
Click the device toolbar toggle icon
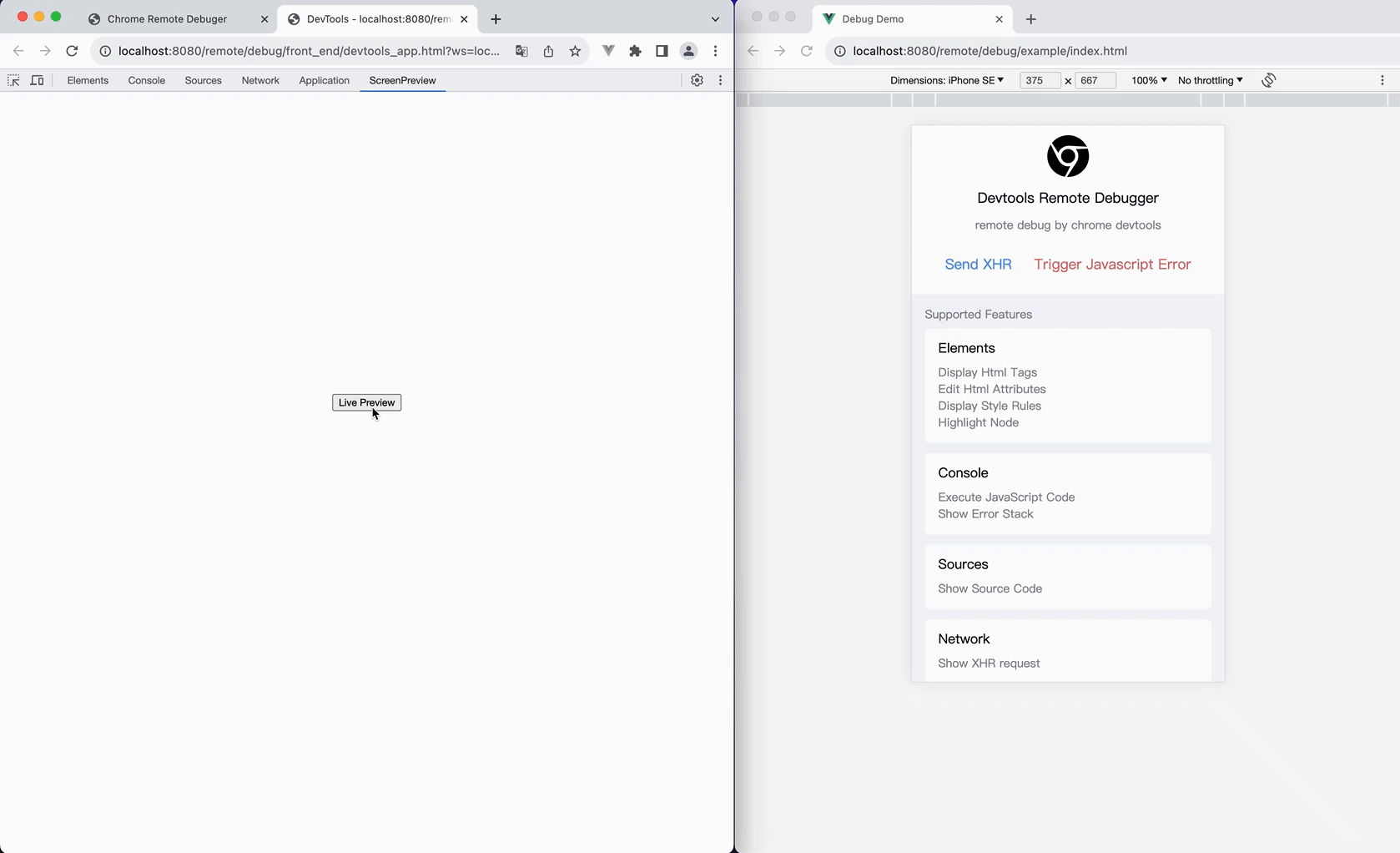point(37,80)
